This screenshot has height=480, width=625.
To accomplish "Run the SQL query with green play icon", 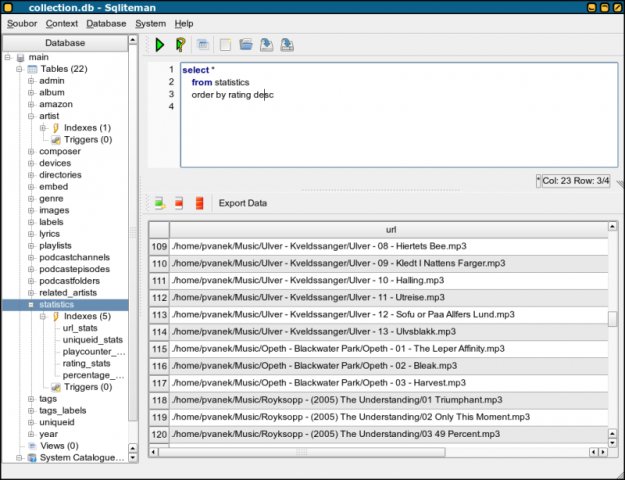I will [x=159, y=45].
